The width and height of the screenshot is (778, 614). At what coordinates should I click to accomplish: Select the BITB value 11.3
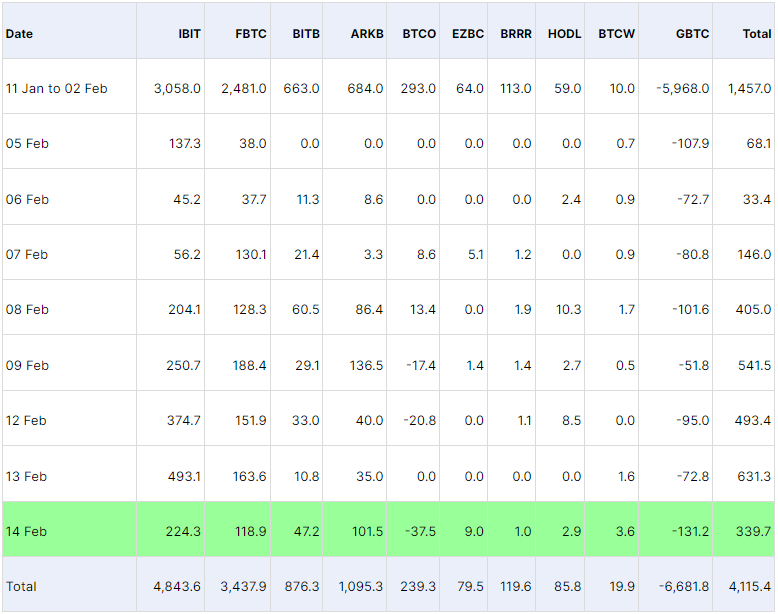(x=308, y=200)
